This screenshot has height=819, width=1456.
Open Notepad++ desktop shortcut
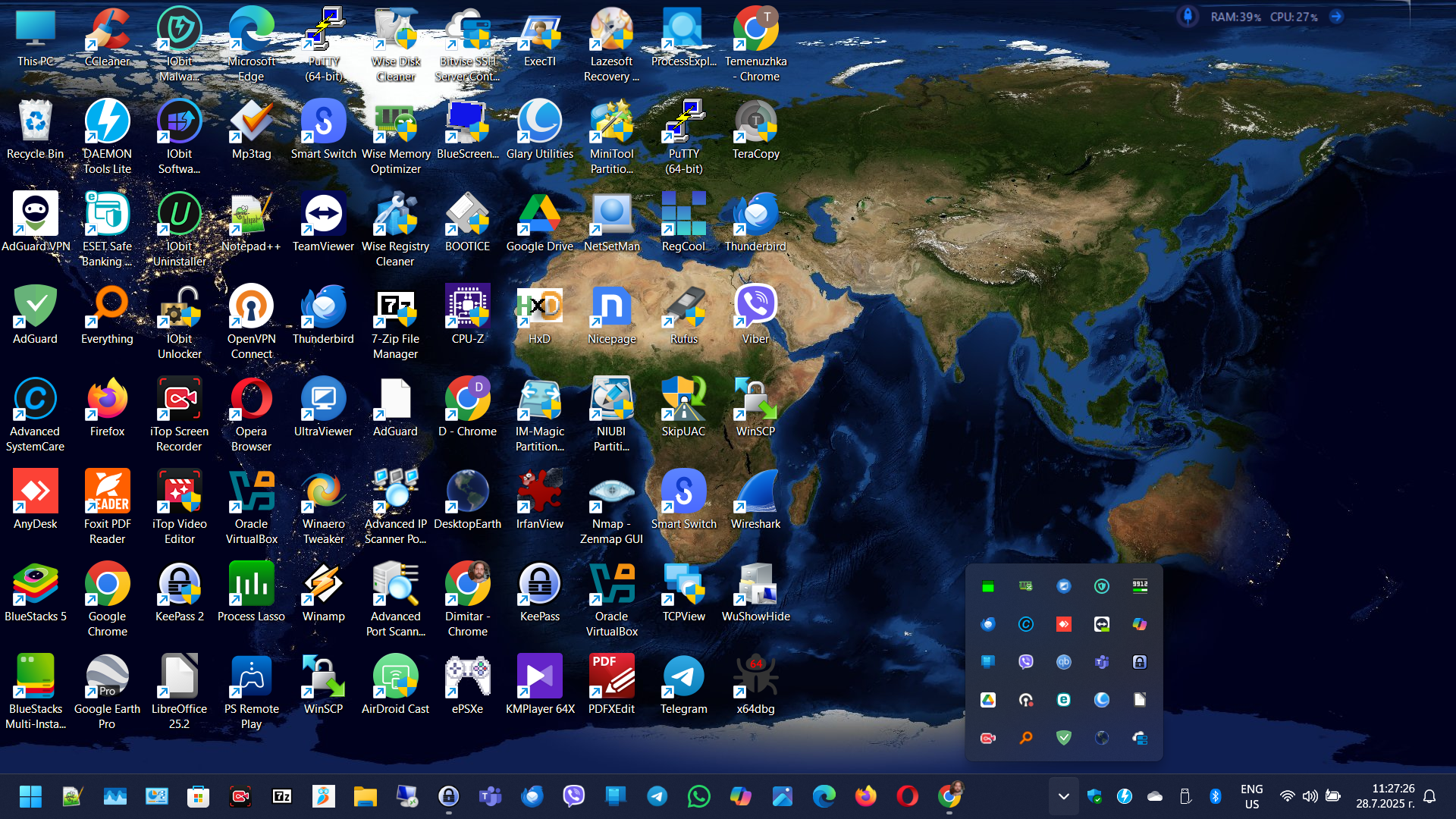(251, 223)
